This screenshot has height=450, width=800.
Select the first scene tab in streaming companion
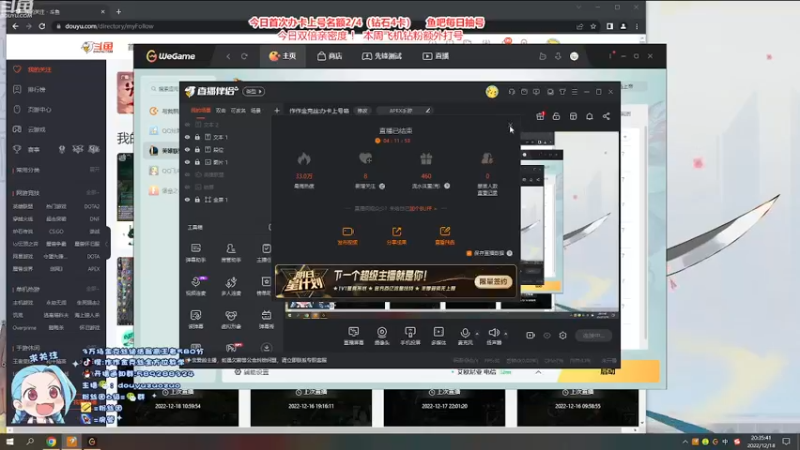click(201, 110)
